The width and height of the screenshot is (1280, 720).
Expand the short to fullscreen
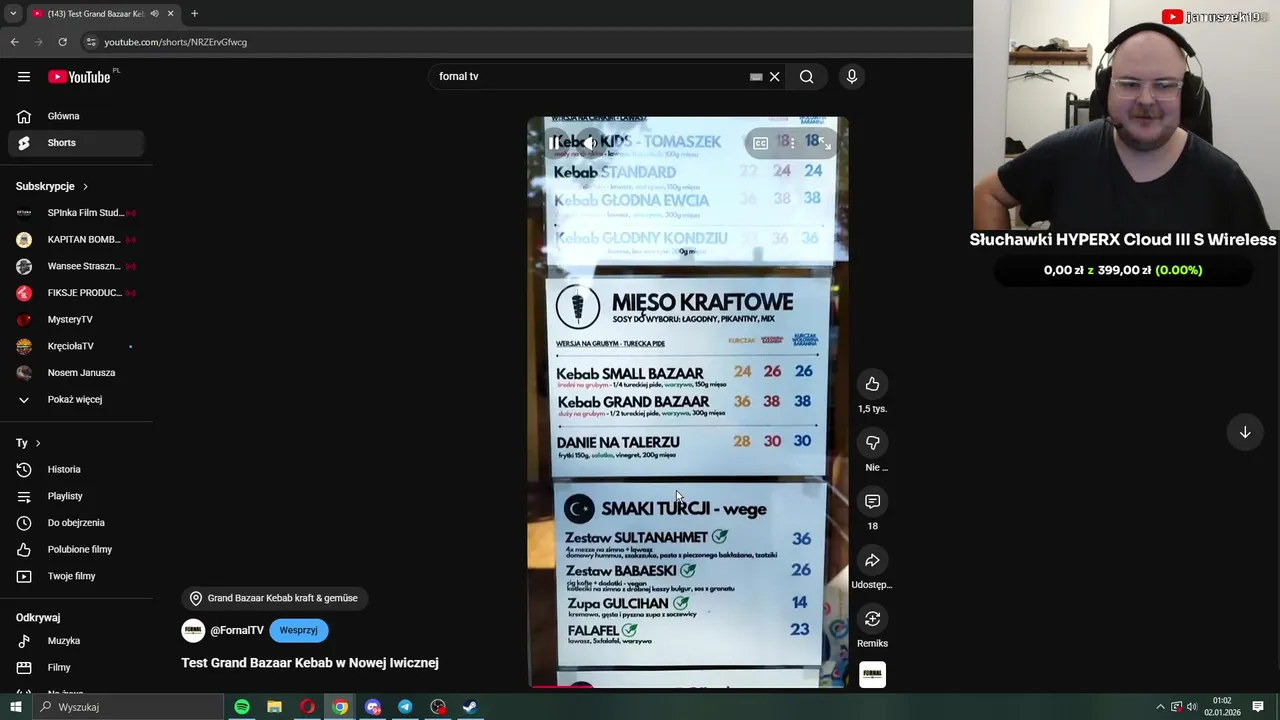(x=824, y=143)
